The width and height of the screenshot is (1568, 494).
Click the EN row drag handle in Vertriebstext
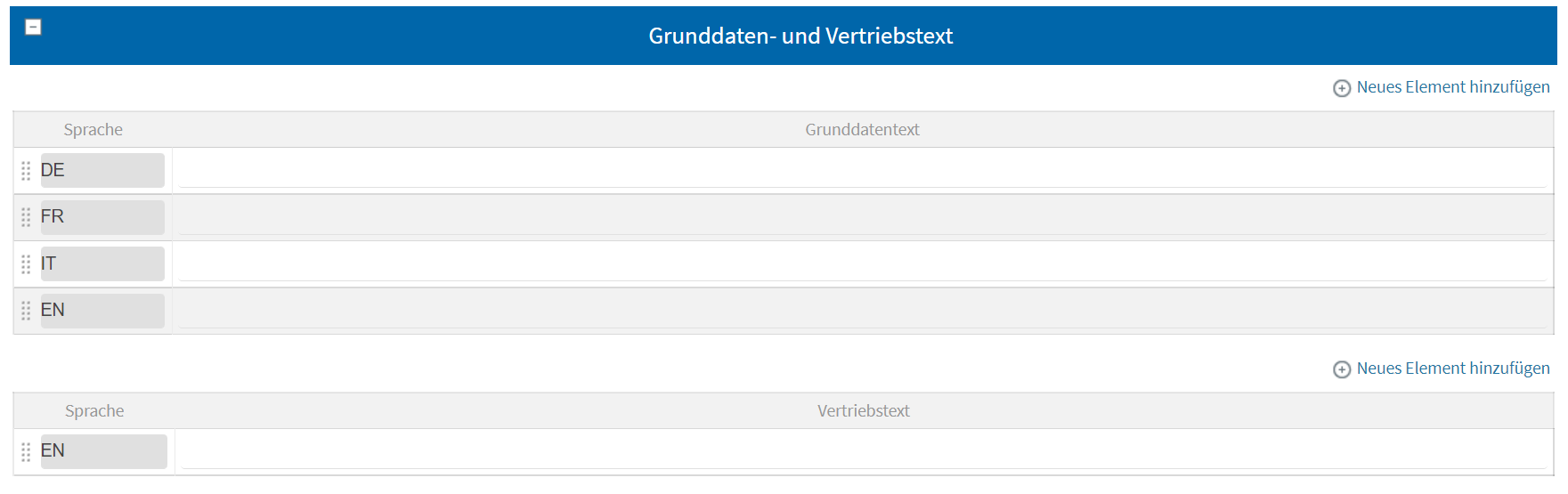click(26, 451)
